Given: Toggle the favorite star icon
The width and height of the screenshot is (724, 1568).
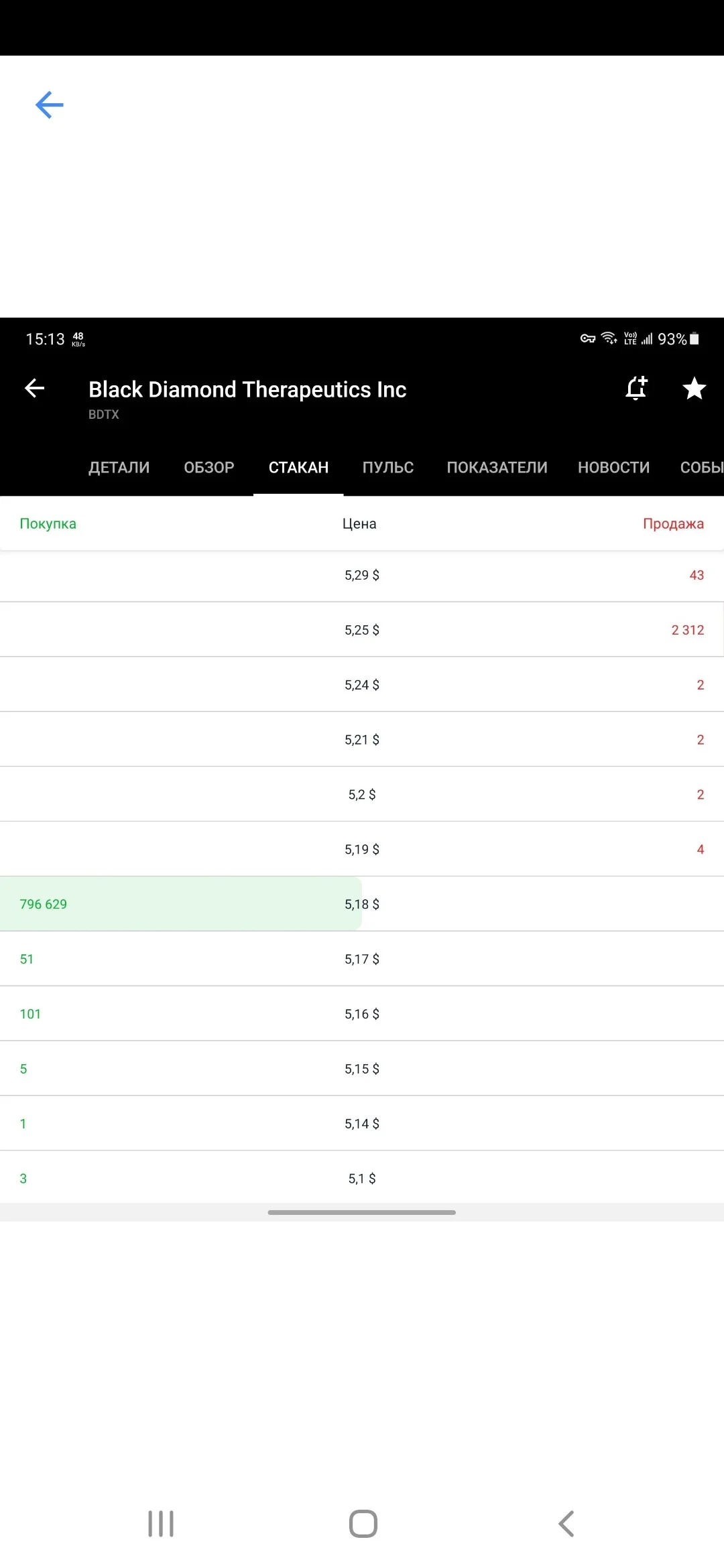Looking at the screenshot, I should [694, 389].
